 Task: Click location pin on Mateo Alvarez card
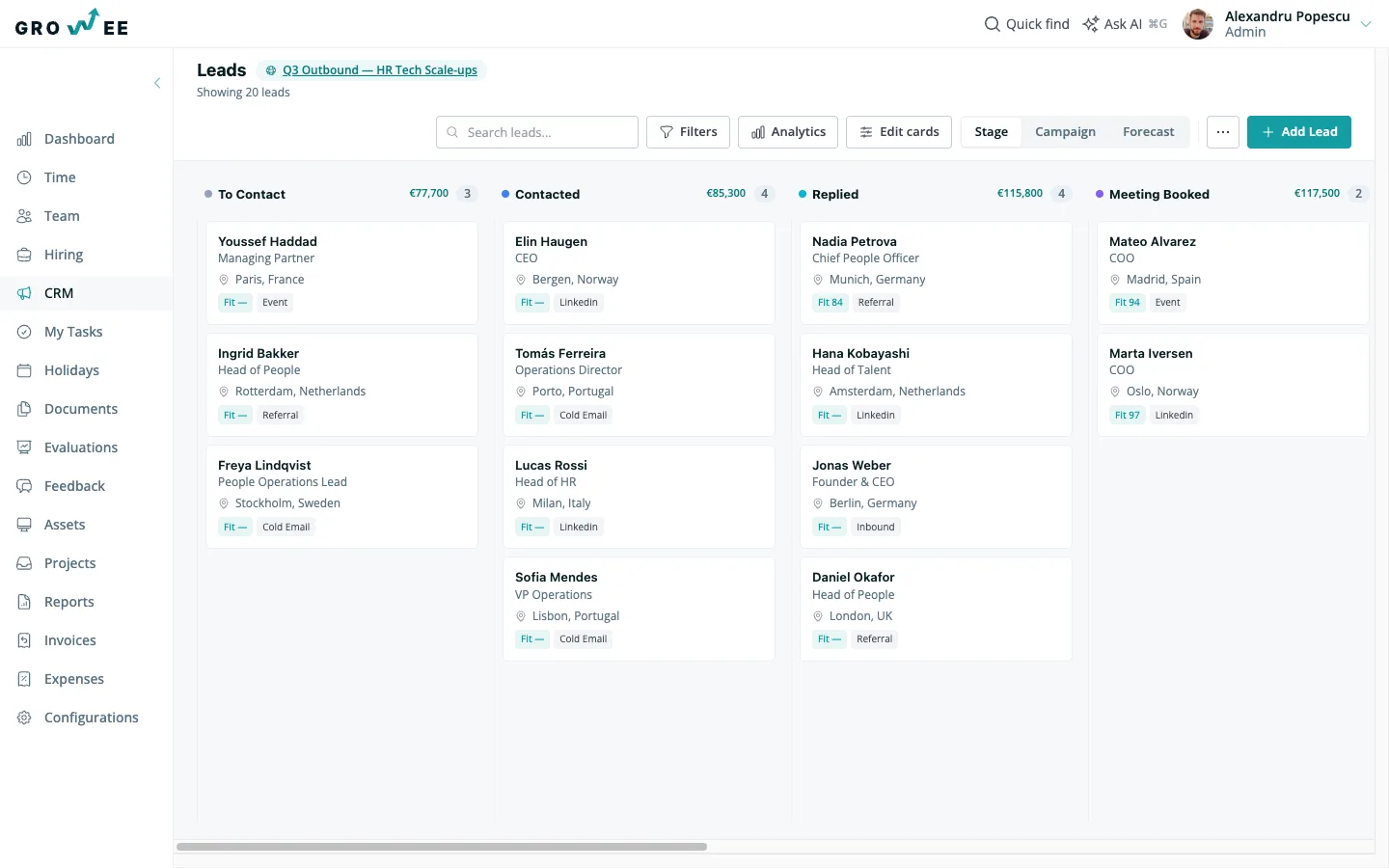pyautogui.click(x=1115, y=280)
